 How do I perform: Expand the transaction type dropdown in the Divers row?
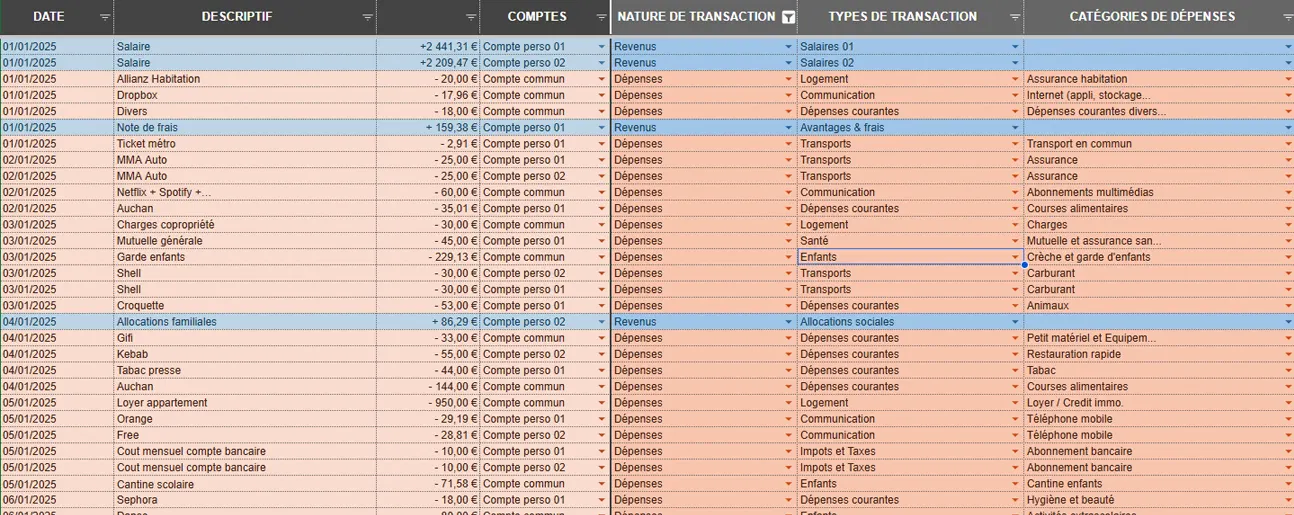1015,111
